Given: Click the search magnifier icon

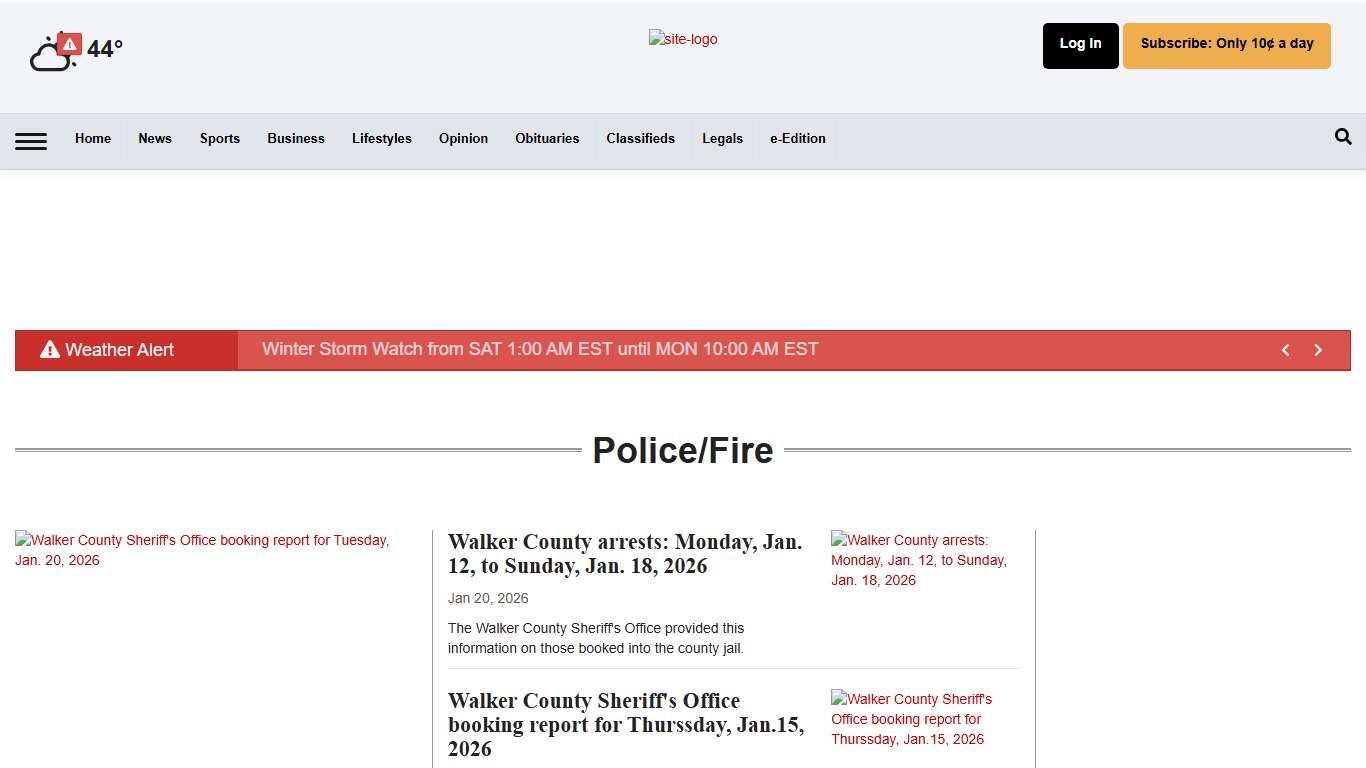Looking at the screenshot, I should tap(1343, 137).
